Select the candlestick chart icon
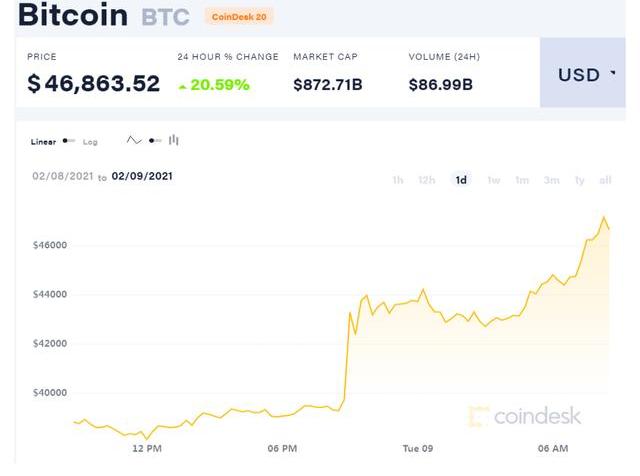640x476 pixels. [x=174, y=141]
